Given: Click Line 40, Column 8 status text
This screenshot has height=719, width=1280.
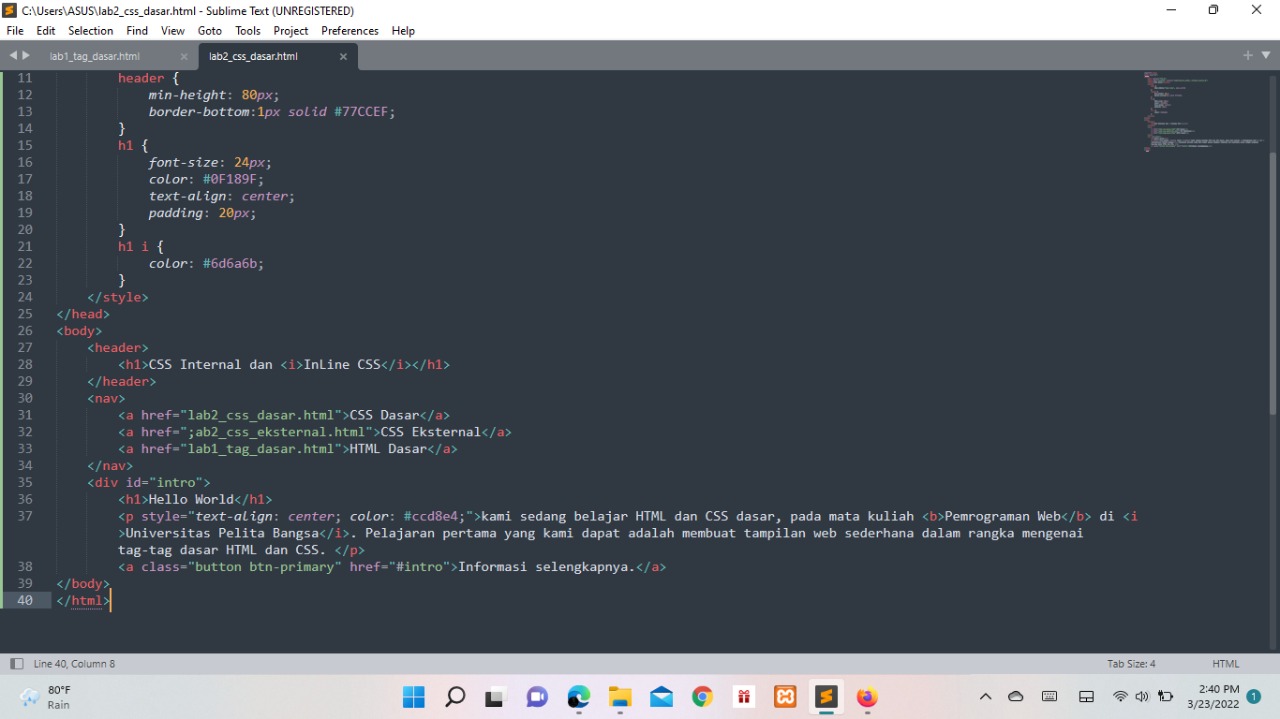Looking at the screenshot, I should (74, 663).
